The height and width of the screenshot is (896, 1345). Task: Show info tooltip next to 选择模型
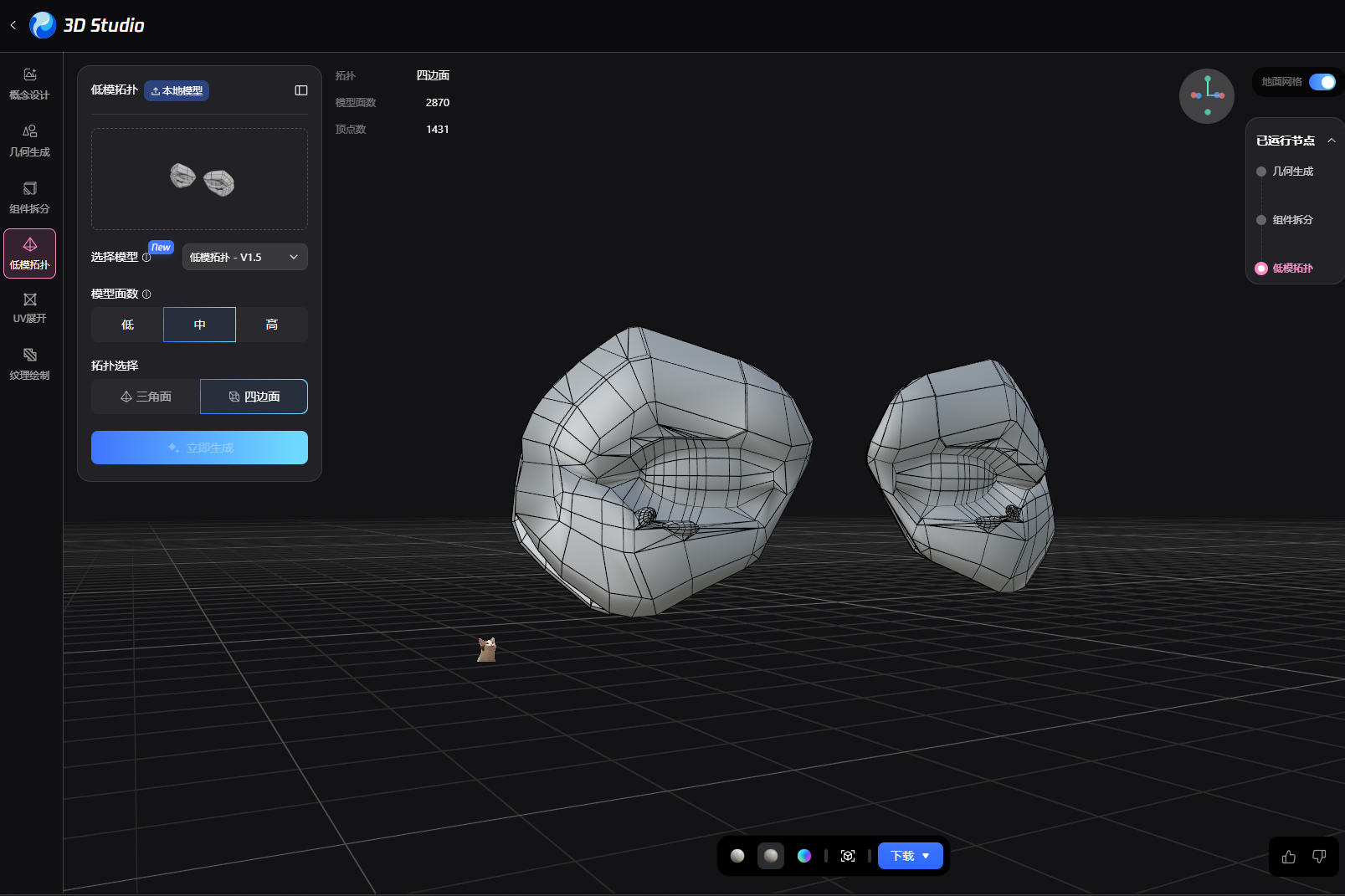146,258
